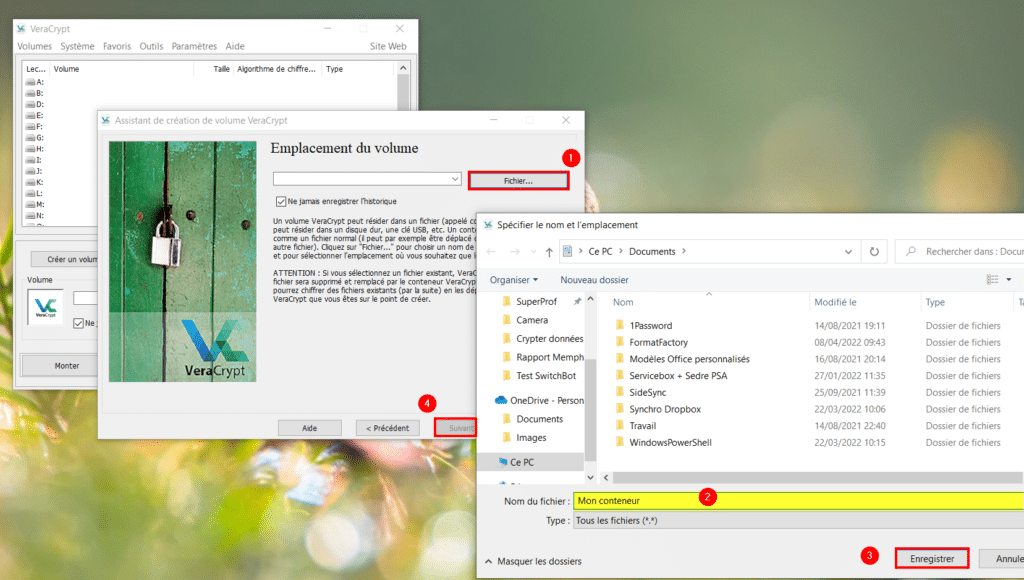Click the pin icon next to SuperProf
The width and height of the screenshot is (1024, 580).
(577, 301)
